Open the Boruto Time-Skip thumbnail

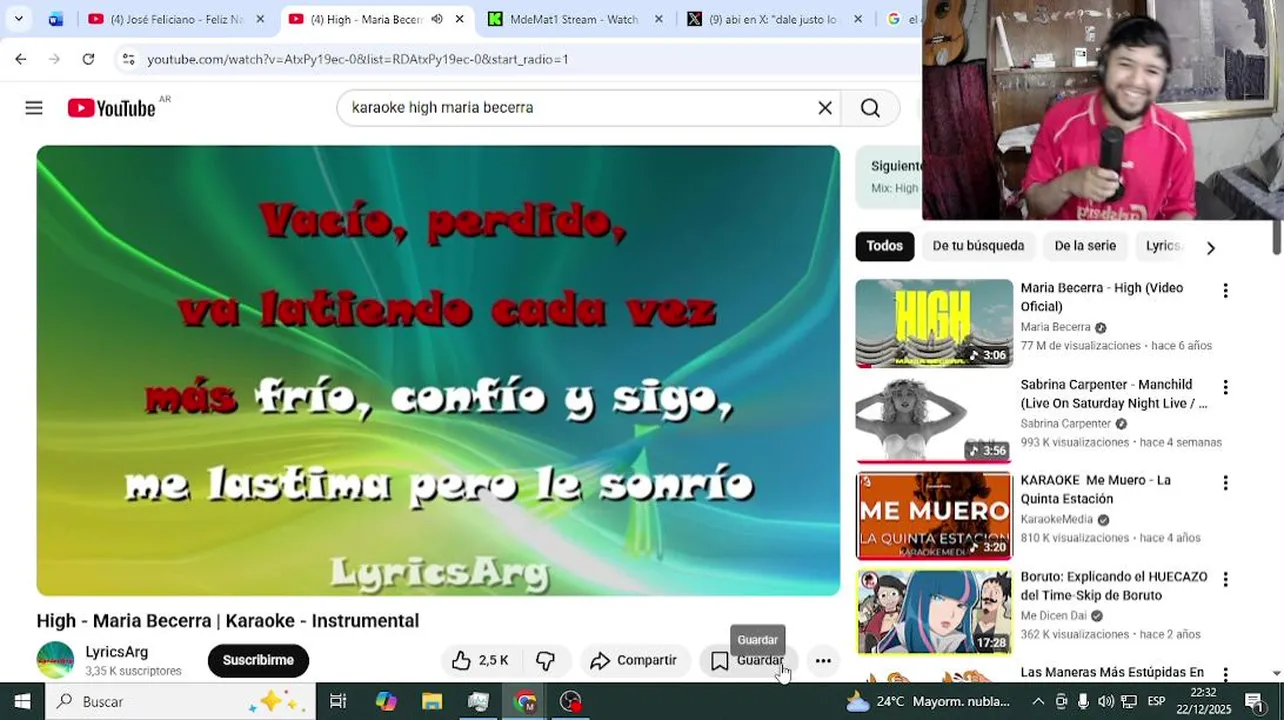(x=934, y=613)
